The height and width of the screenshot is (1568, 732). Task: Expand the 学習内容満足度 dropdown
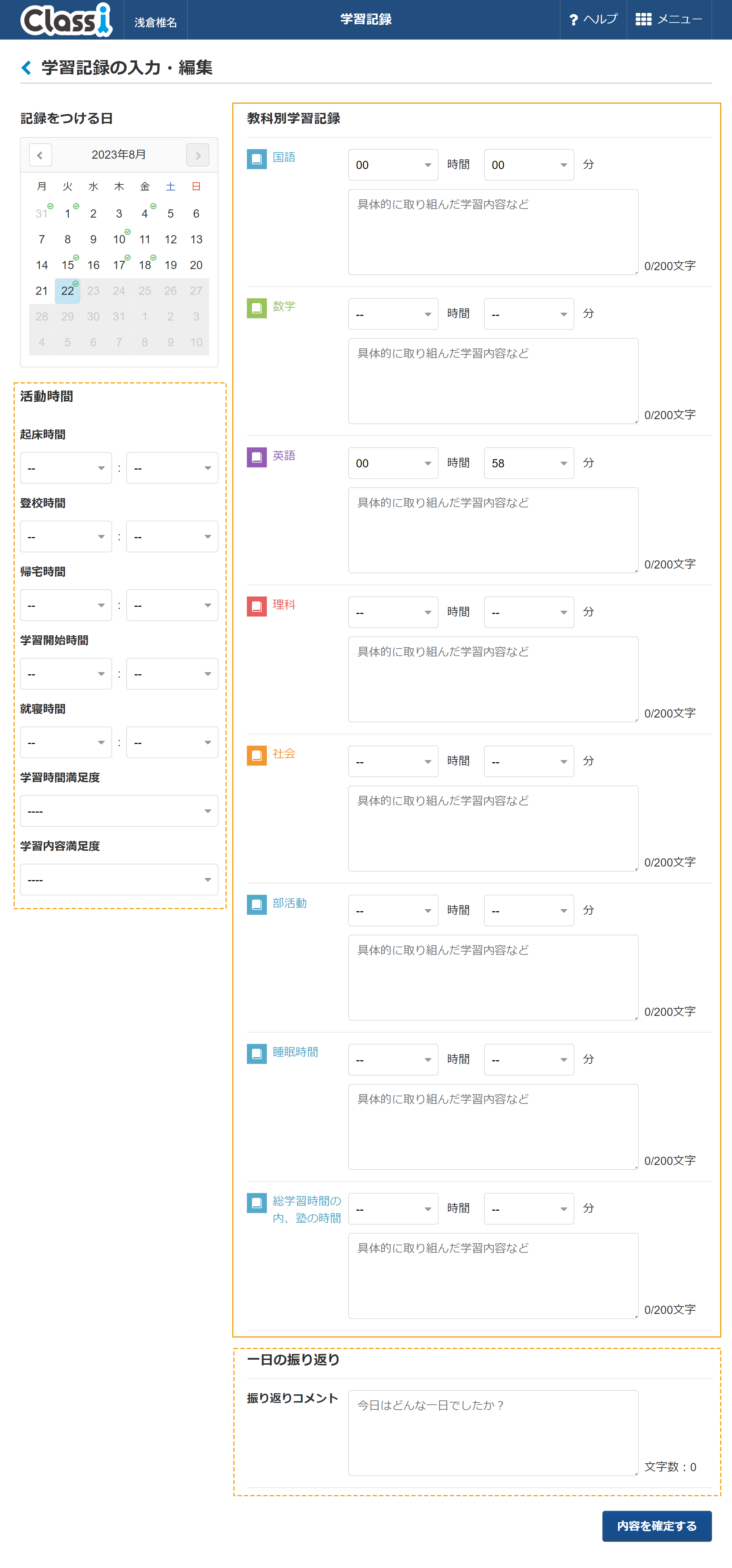119,879
